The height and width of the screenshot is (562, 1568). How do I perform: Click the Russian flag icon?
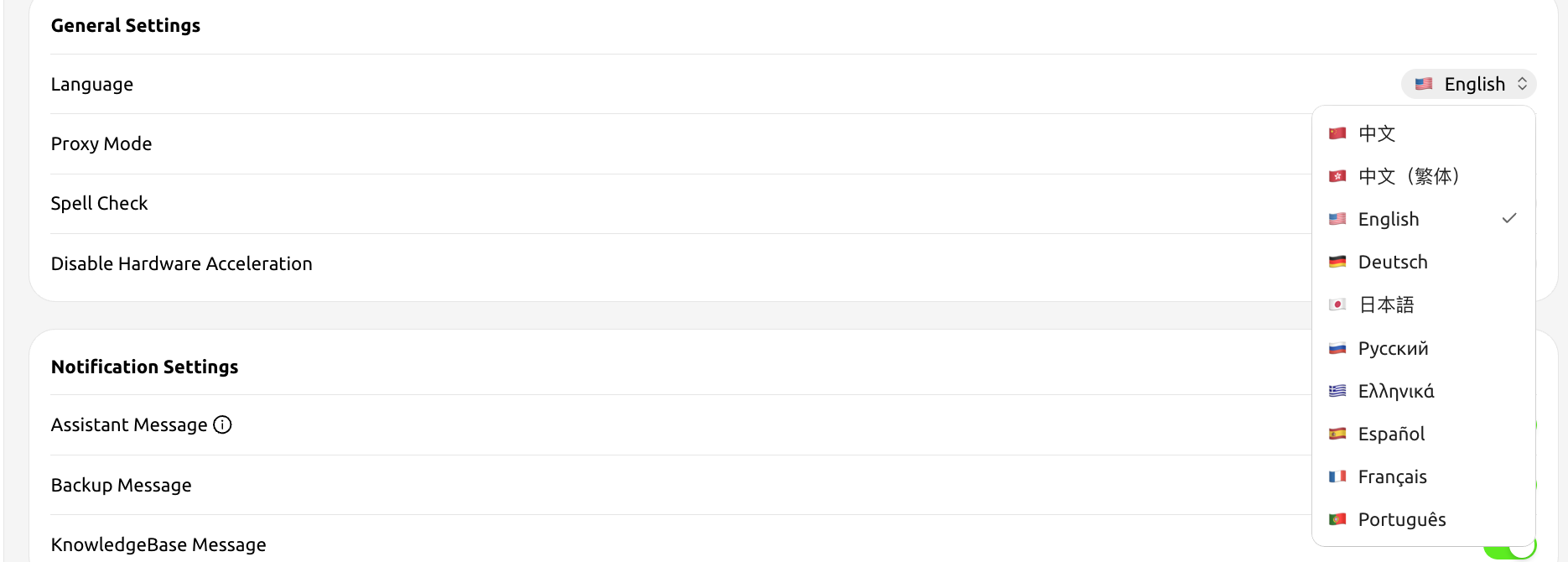(x=1337, y=348)
